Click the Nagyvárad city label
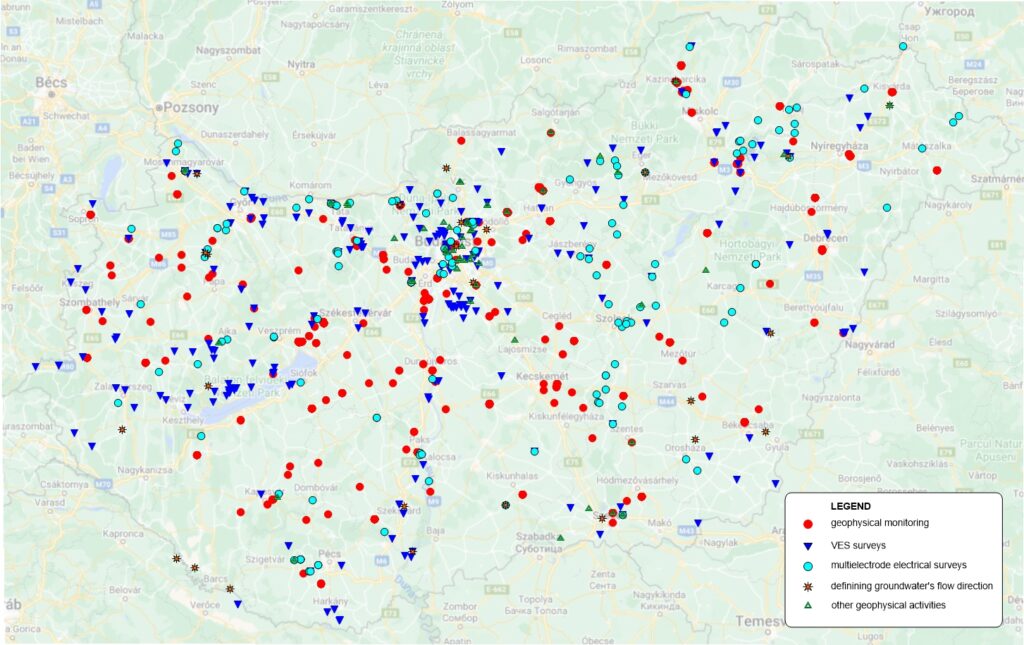The width and height of the screenshot is (1024, 645). click(870, 344)
